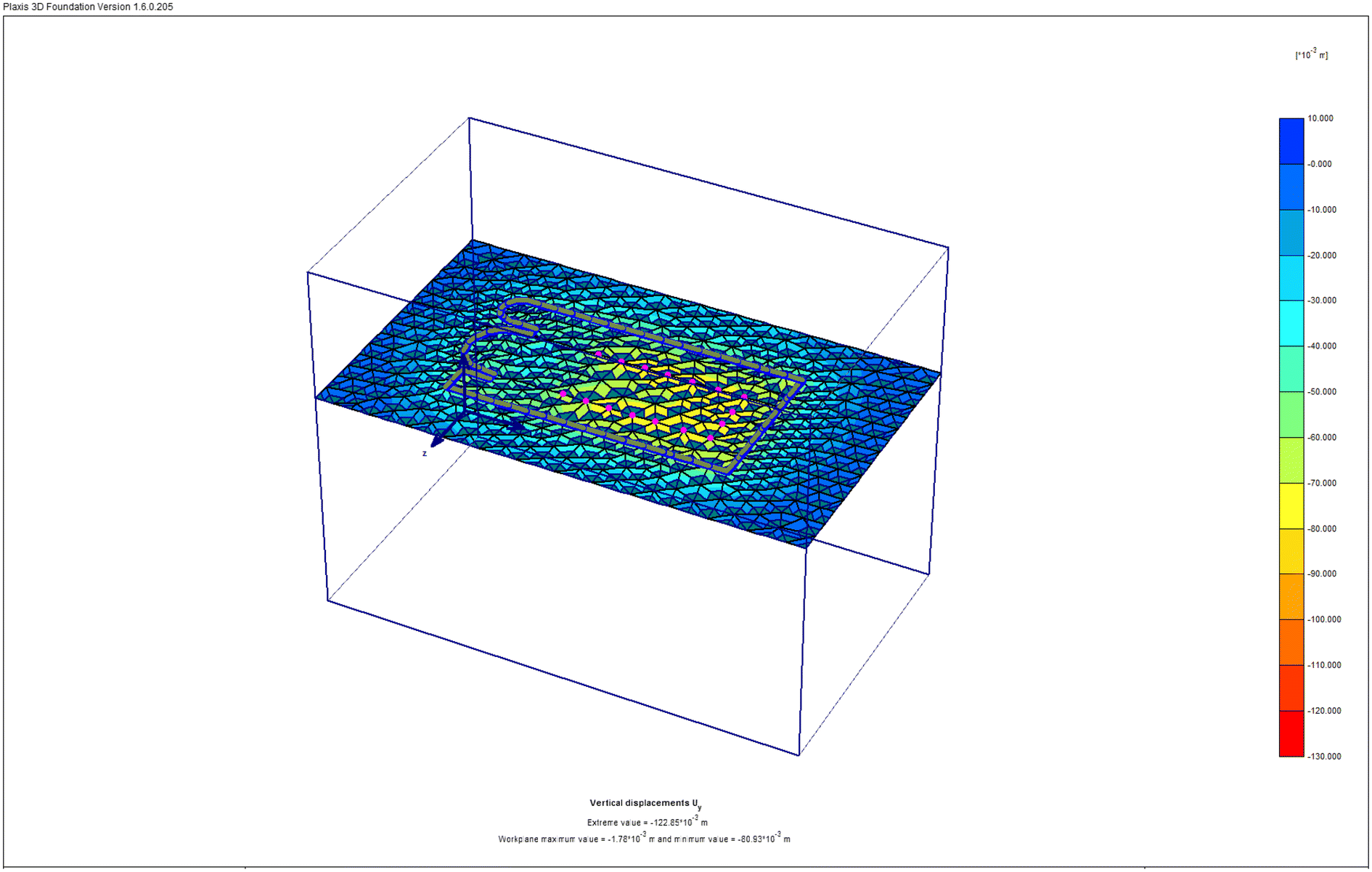
Task: Select the dark blue band between 10.000 and -0.000
Action: 1291,141
